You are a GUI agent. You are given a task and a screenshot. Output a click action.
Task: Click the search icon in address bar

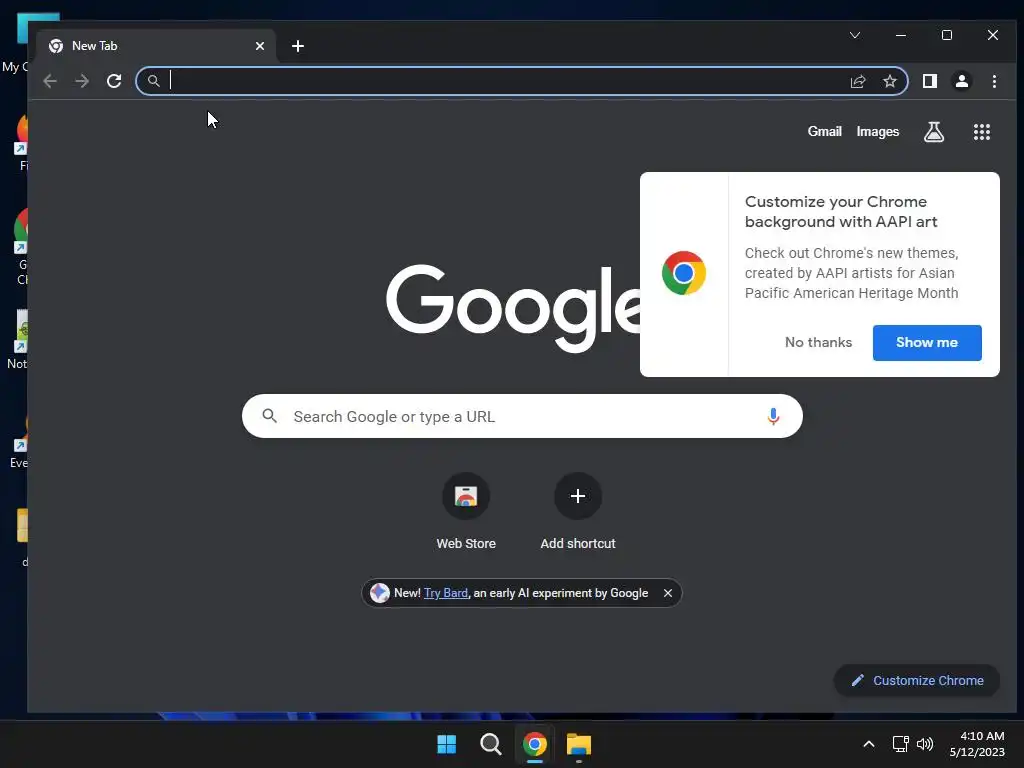point(153,81)
